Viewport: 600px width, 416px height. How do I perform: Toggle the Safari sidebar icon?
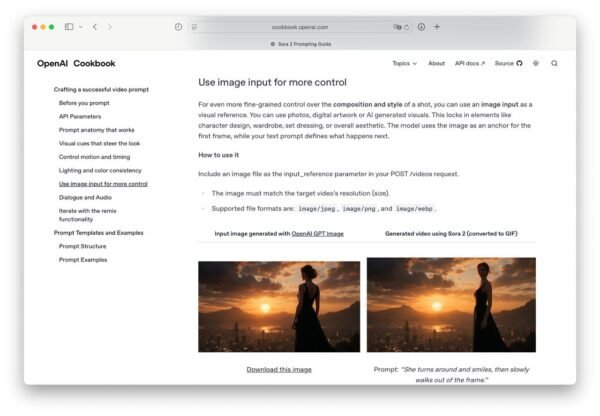pos(69,27)
